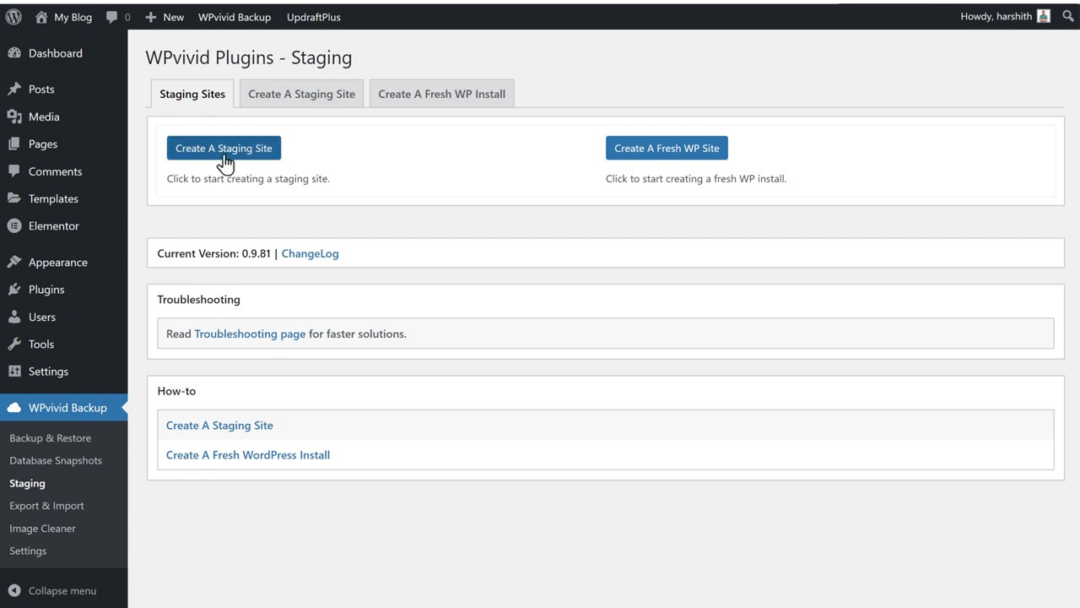This screenshot has height=608, width=1080.
Task: Switch to the Create A Fresh WP Install tab
Action: click(x=441, y=93)
